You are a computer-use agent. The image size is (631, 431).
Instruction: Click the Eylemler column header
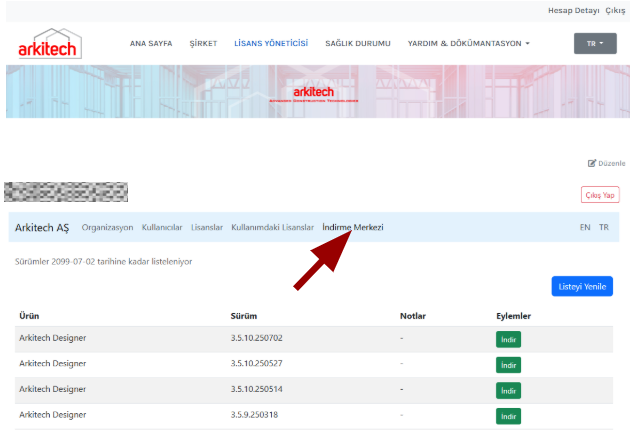click(x=513, y=316)
